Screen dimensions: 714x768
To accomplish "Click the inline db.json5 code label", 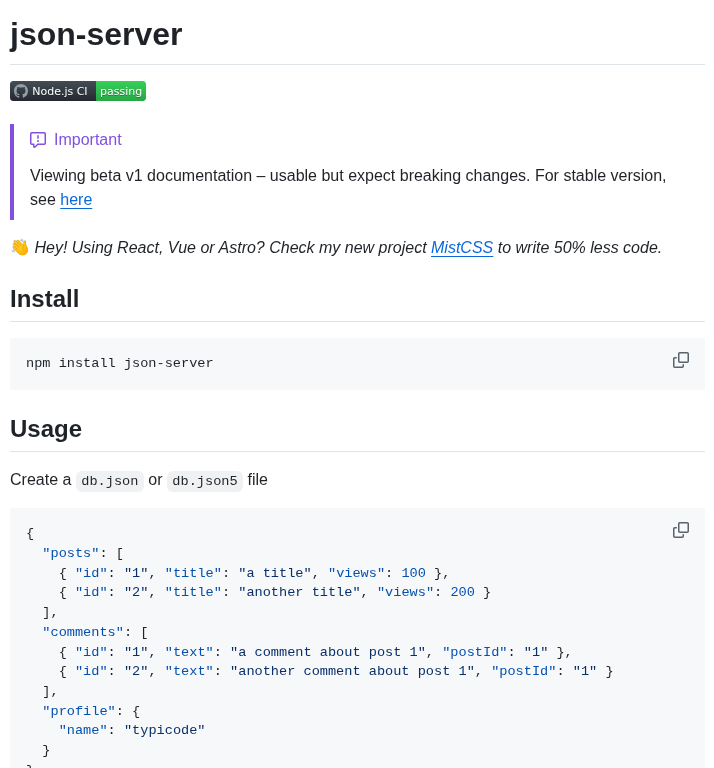I will (x=205, y=481).
